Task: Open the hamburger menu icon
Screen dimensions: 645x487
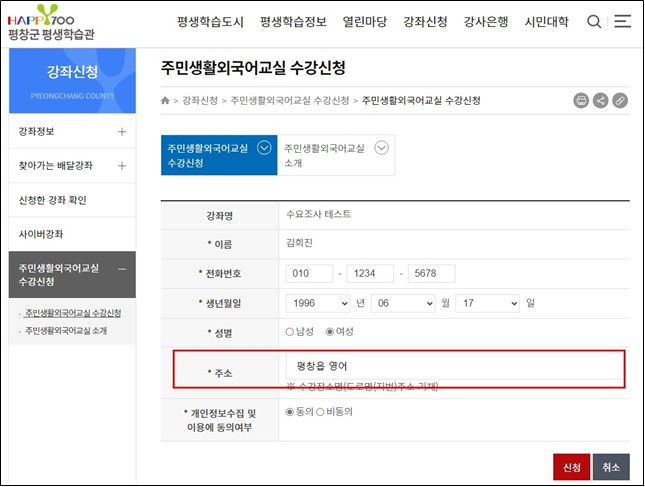Action: point(622,22)
